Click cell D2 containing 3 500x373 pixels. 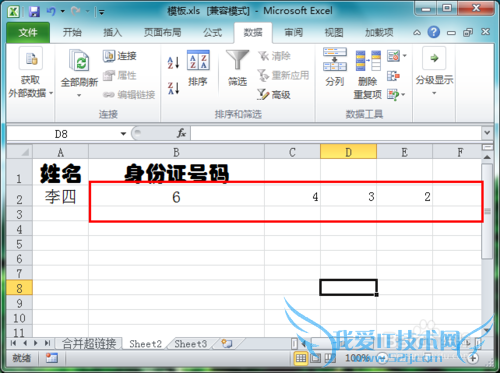click(x=348, y=197)
